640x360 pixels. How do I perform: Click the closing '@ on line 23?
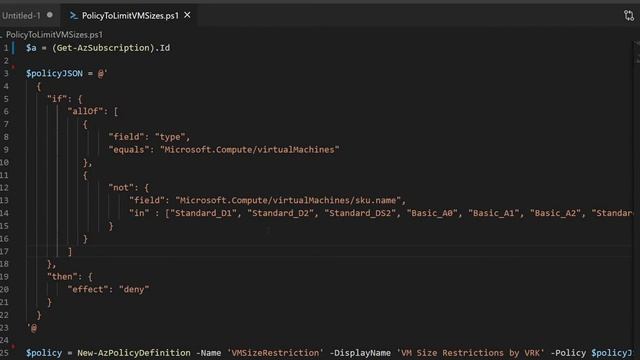32,328
